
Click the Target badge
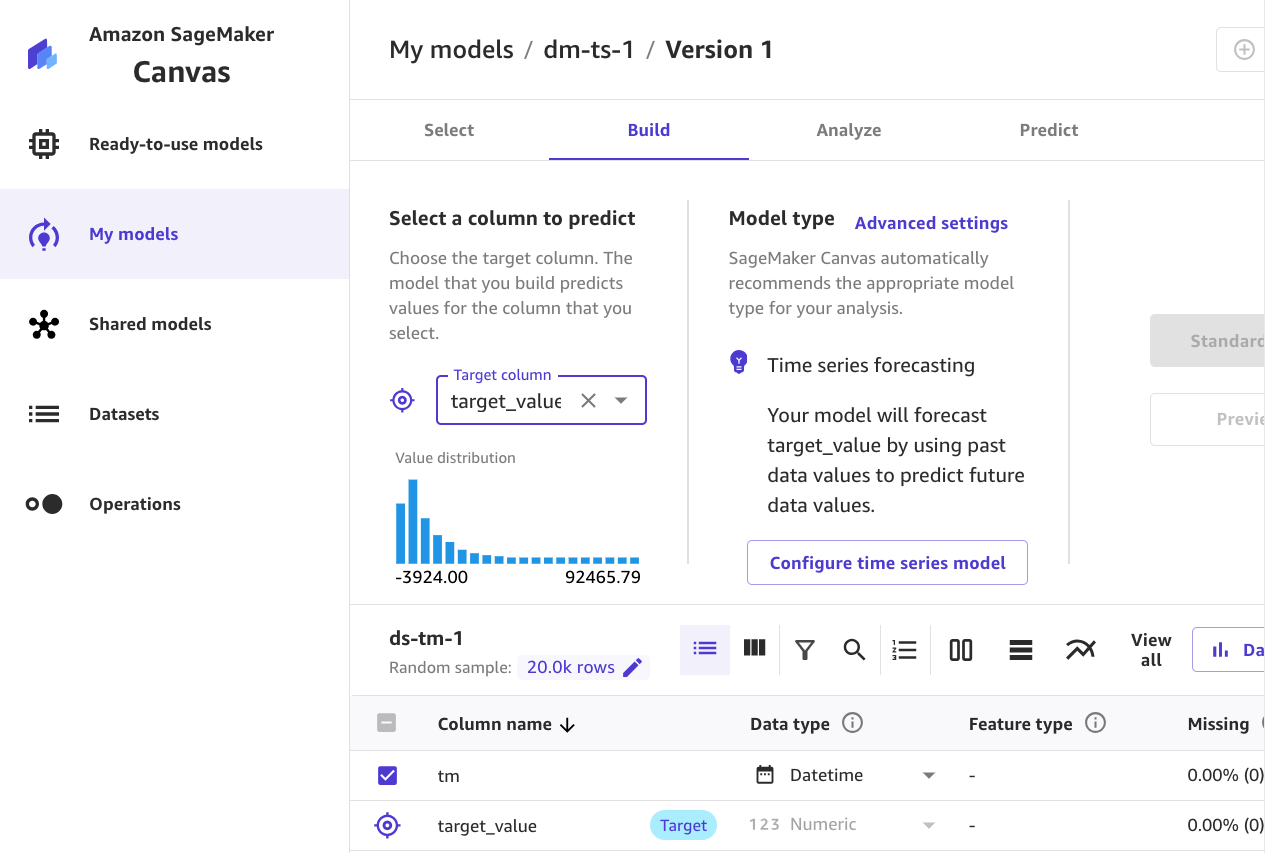click(683, 825)
